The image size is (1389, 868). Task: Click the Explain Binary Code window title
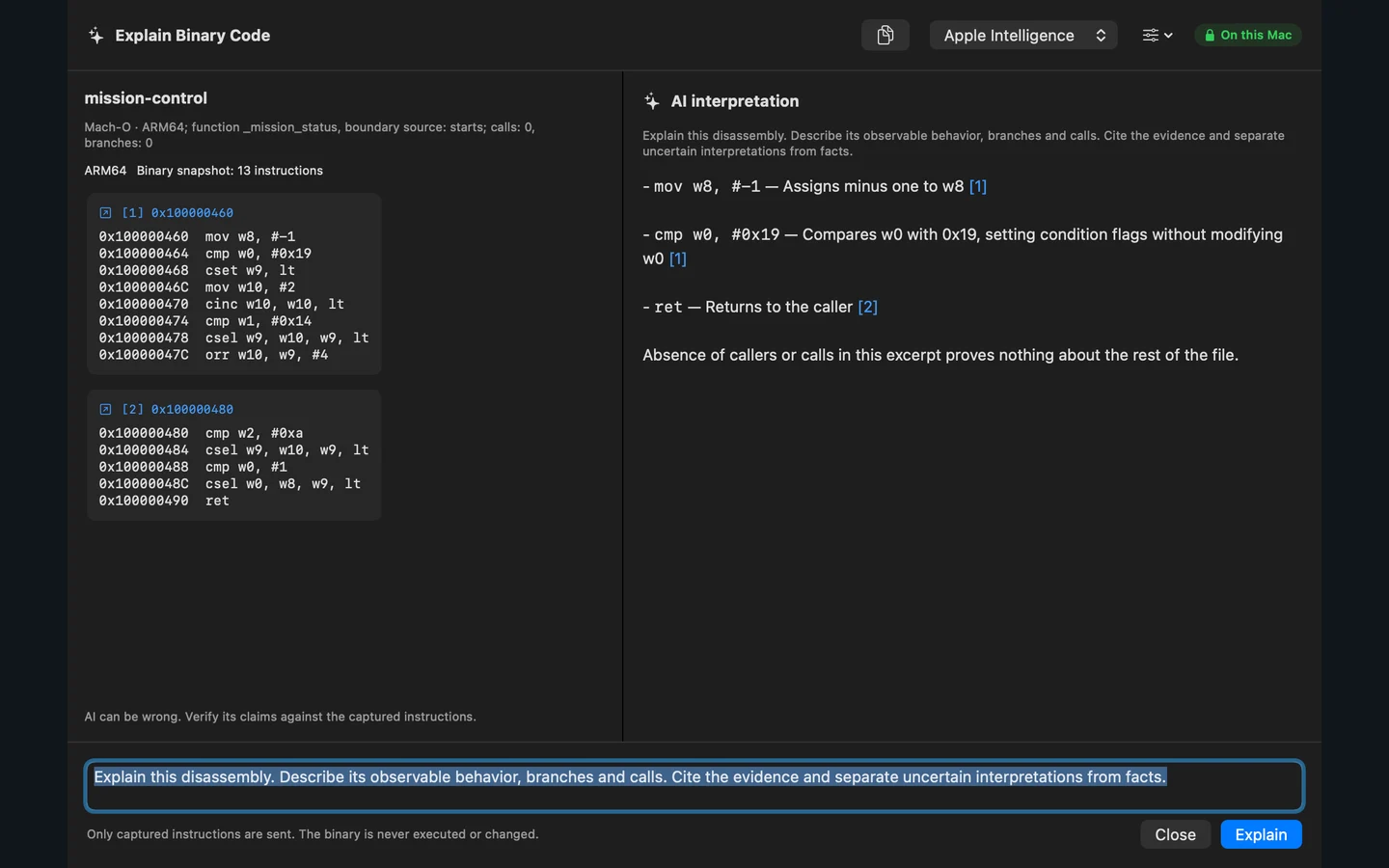tap(192, 36)
